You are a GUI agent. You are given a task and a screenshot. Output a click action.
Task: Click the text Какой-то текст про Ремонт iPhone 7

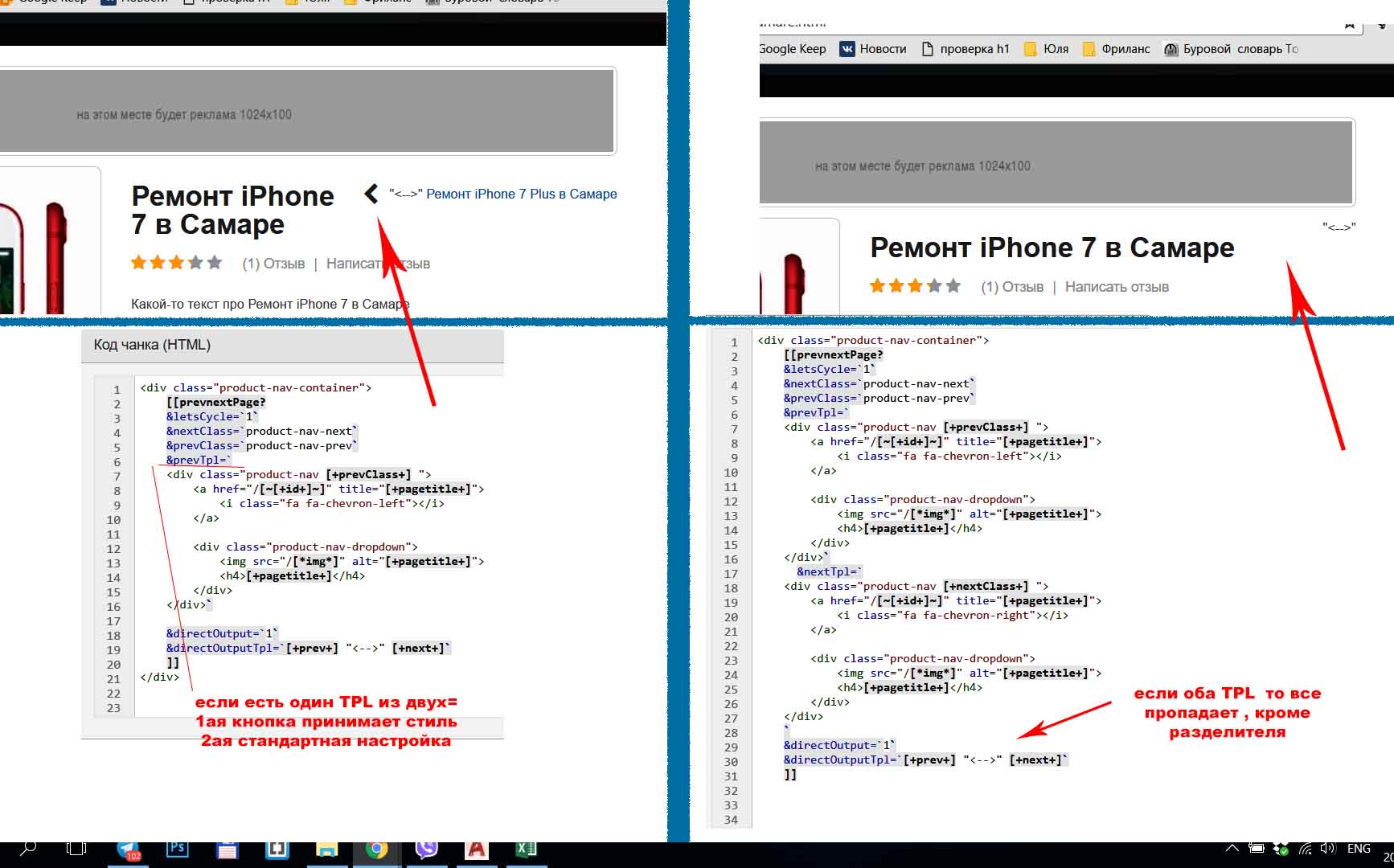click(x=270, y=304)
